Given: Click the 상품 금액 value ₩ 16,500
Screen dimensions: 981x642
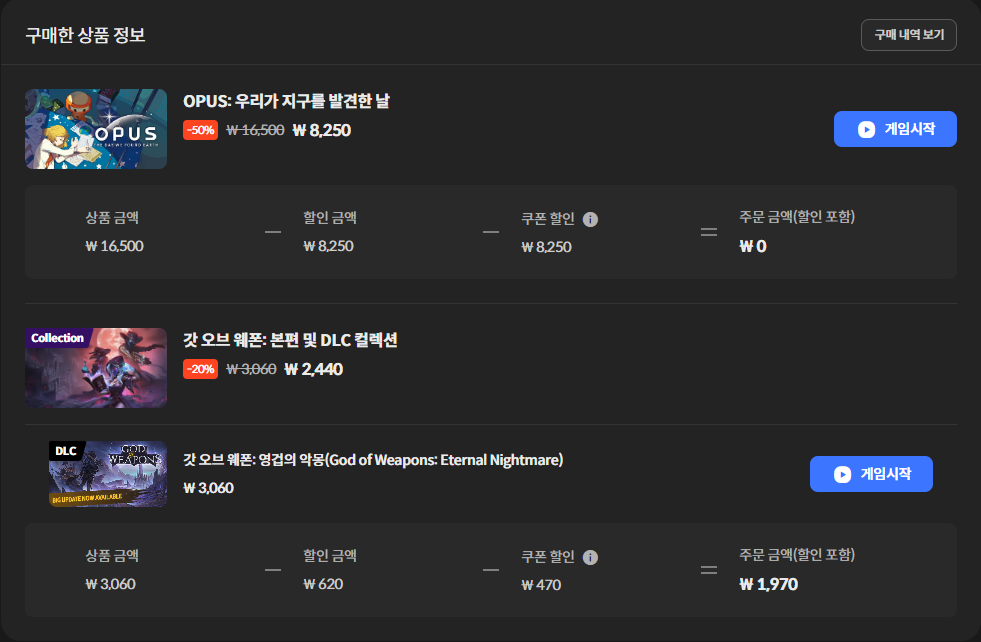Looking at the screenshot, I should 114,246.
